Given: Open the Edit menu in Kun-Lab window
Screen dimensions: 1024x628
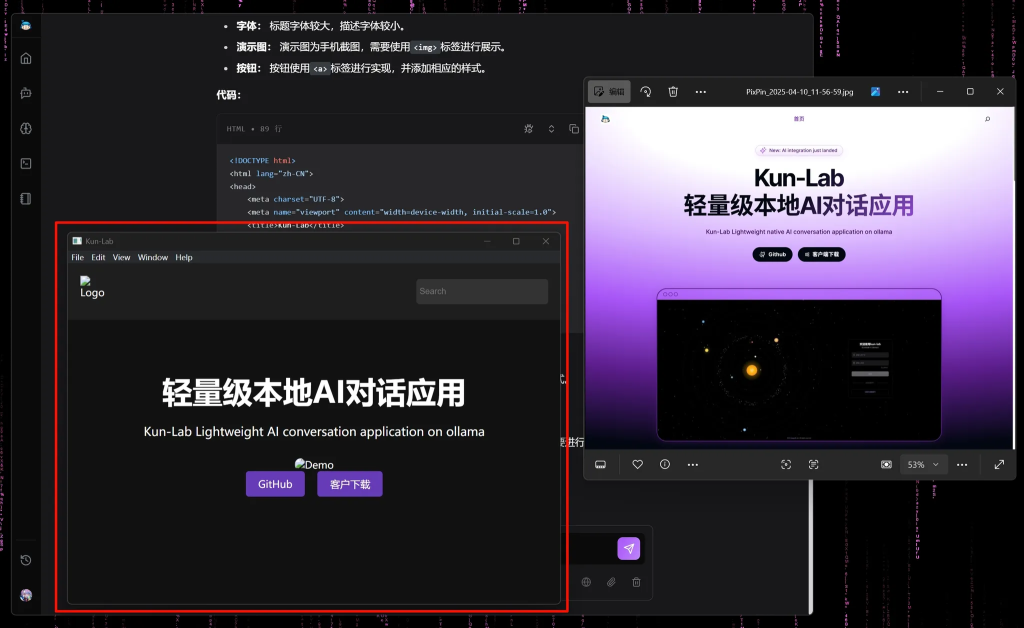Looking at the screenshot, I should [98, 257].
